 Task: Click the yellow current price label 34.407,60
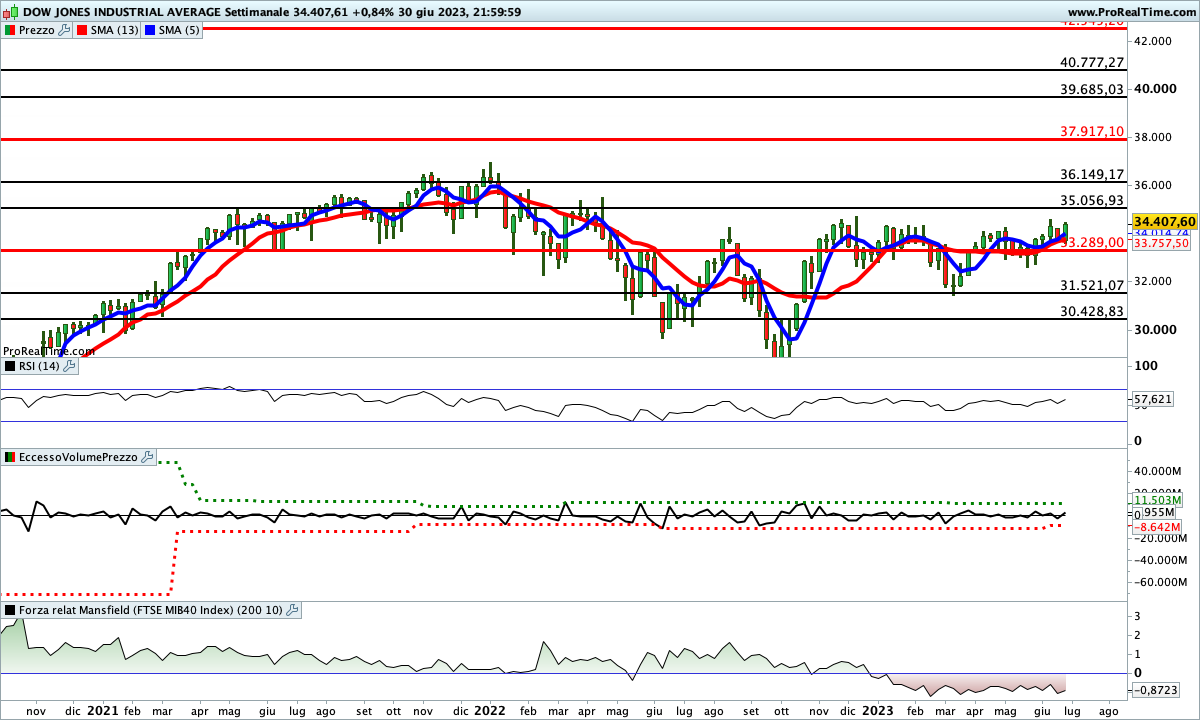tap(1165, 221)
